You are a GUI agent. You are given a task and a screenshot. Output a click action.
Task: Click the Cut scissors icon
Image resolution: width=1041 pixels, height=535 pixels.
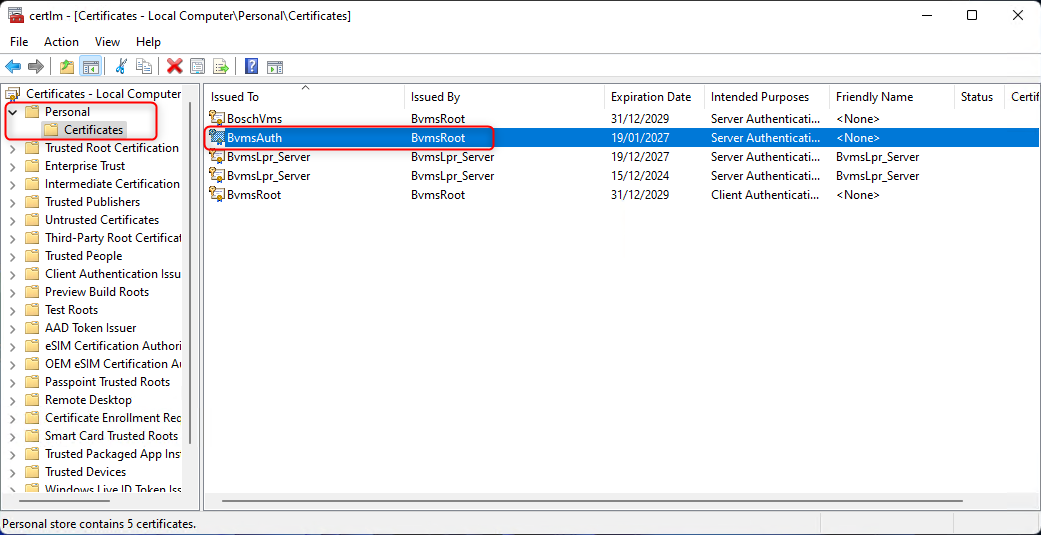click(x=121, y=66)
